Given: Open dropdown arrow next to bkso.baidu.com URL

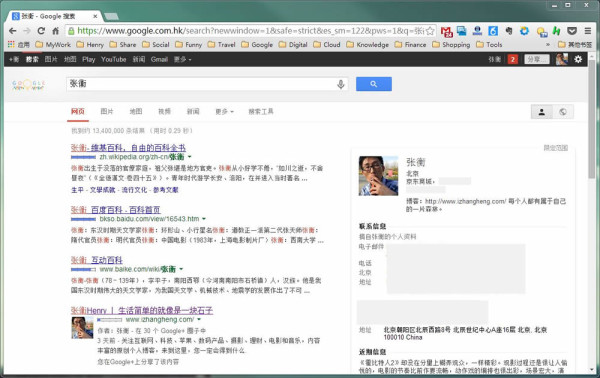Looking at the screenshot, I should point(204,219).
